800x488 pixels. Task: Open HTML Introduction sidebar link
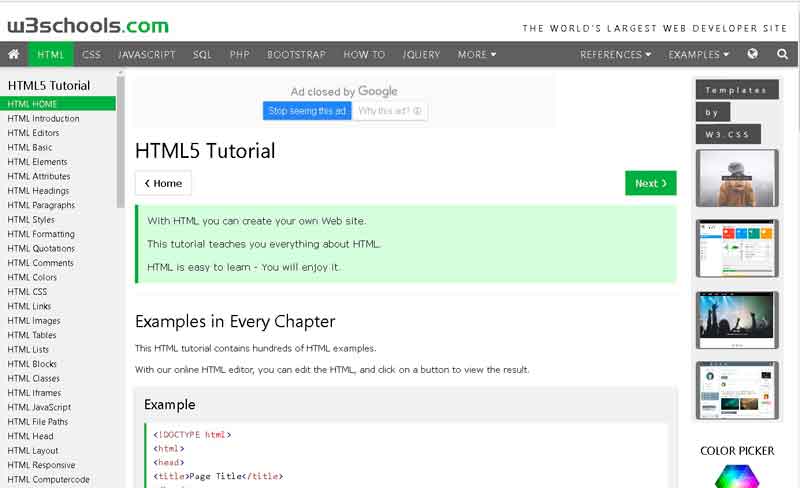(x=43, y=118)
